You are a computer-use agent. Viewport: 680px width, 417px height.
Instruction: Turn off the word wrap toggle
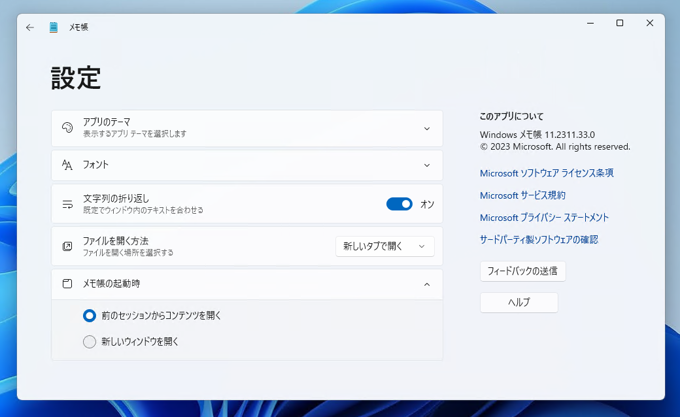pyautogui.click(x=399, y=204)
